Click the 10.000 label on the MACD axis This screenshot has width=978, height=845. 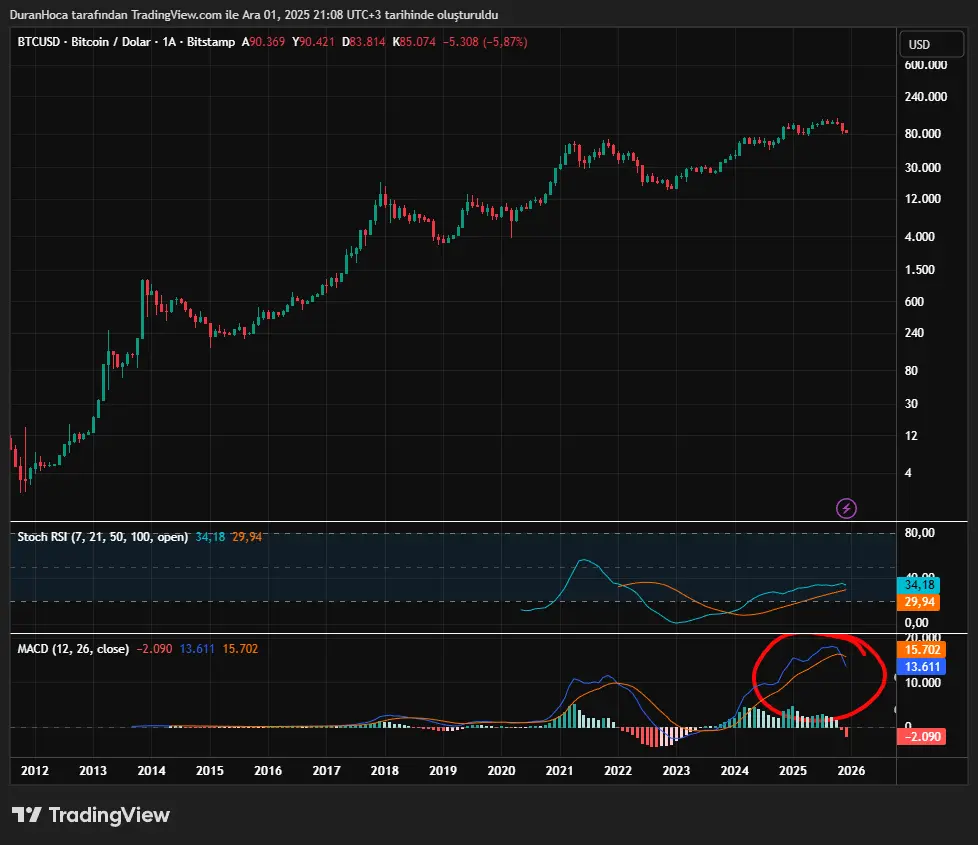(x=922, y=682)
